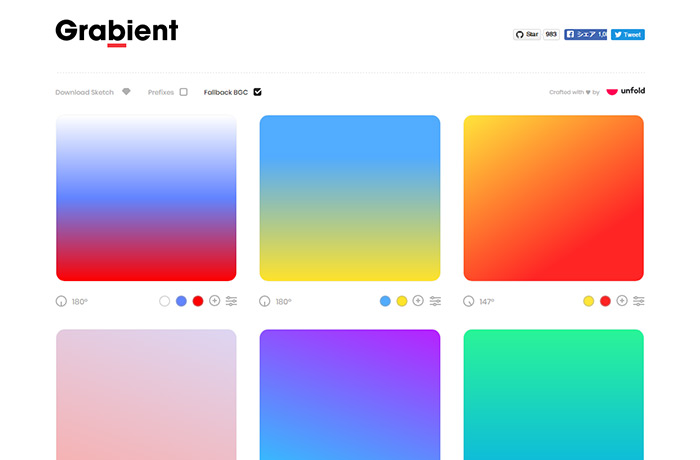Click the white-blue-red gradient card
700x460 pixels.
pyautogui.click(x=146, y=198)
